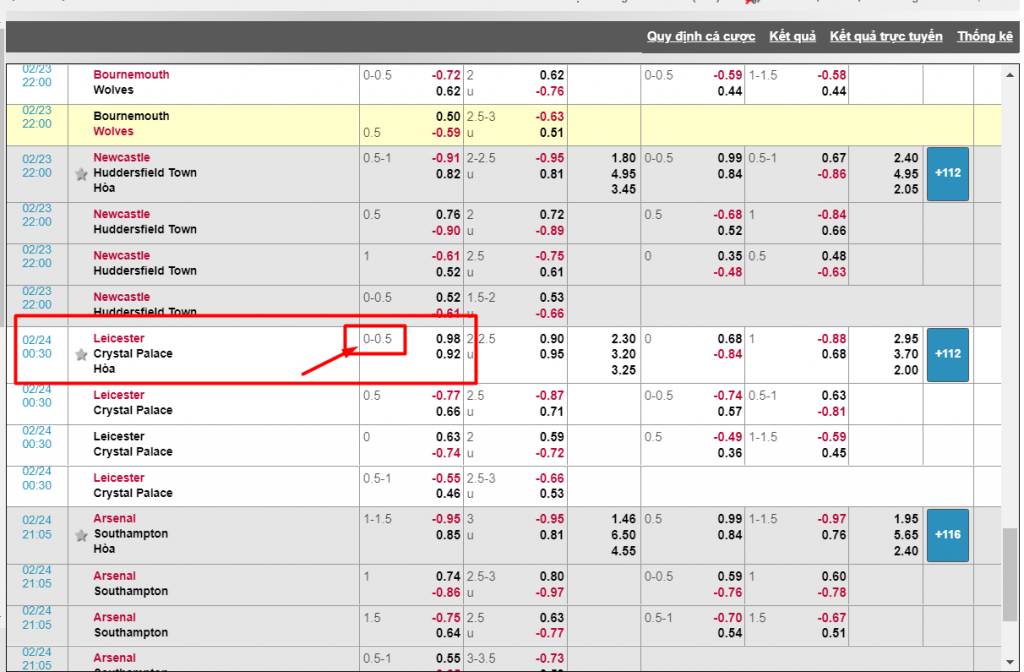Select Arsenal win odds 1.46
This screenshot has width=1024, height=672.
pos(623,519)
